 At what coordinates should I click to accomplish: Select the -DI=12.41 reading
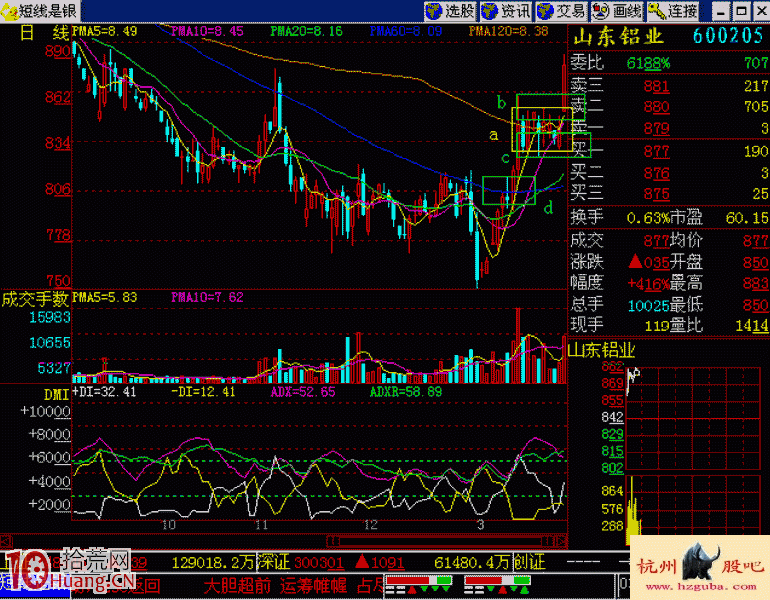pos(203,392)
